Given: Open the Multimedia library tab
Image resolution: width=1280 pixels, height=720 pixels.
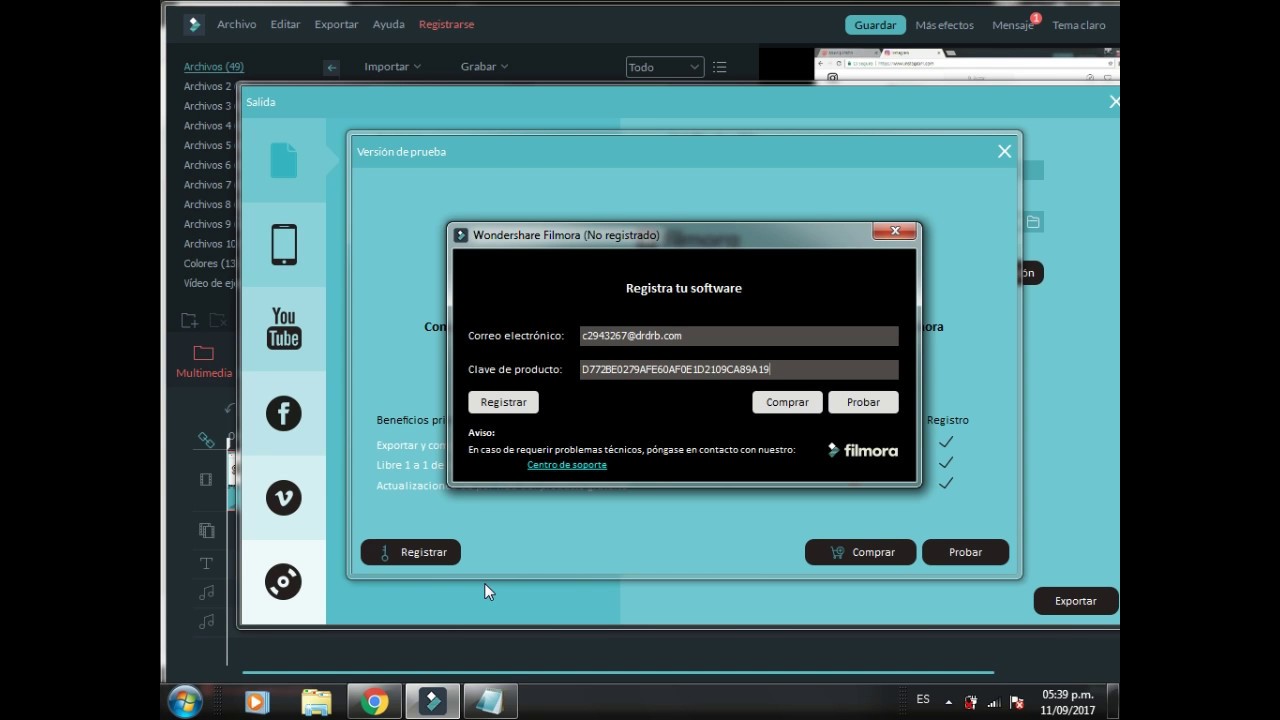Looking at the screenshot, I should point(204,361).
